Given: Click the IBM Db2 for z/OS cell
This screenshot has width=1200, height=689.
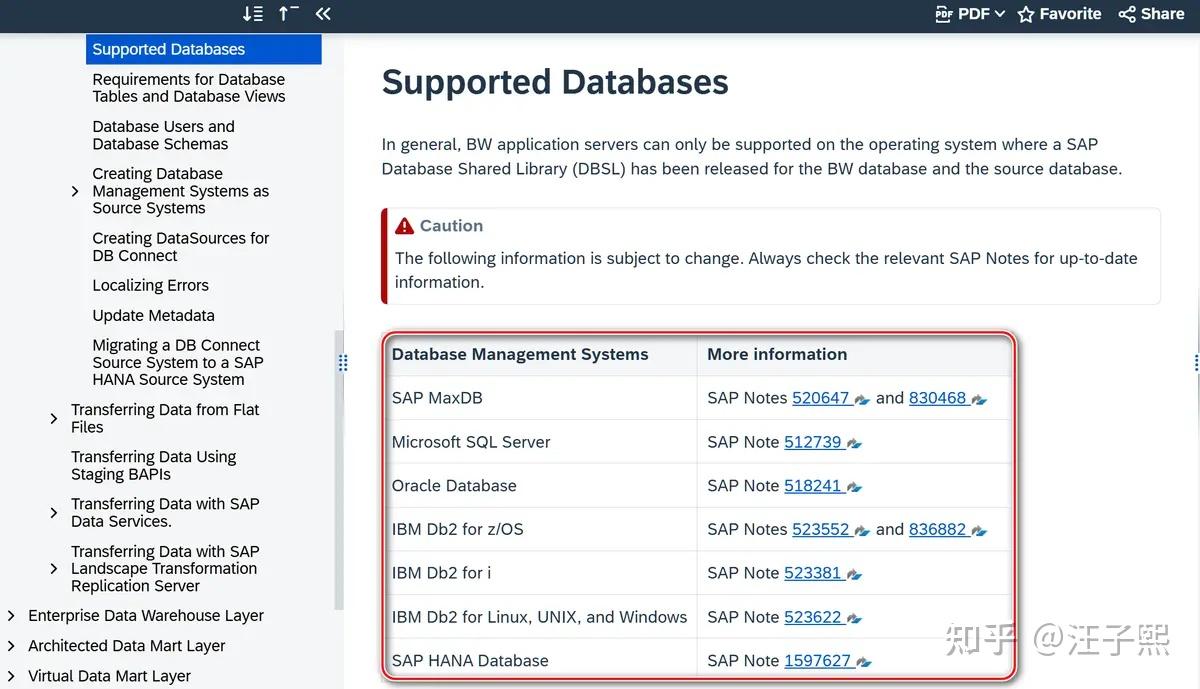Looking at the screenshot, I should click(540, 529).
